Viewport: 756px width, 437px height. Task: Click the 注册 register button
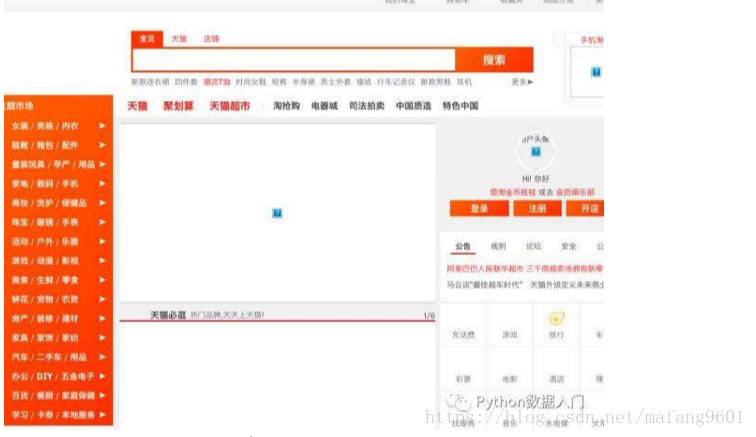[x=537, y=208]
